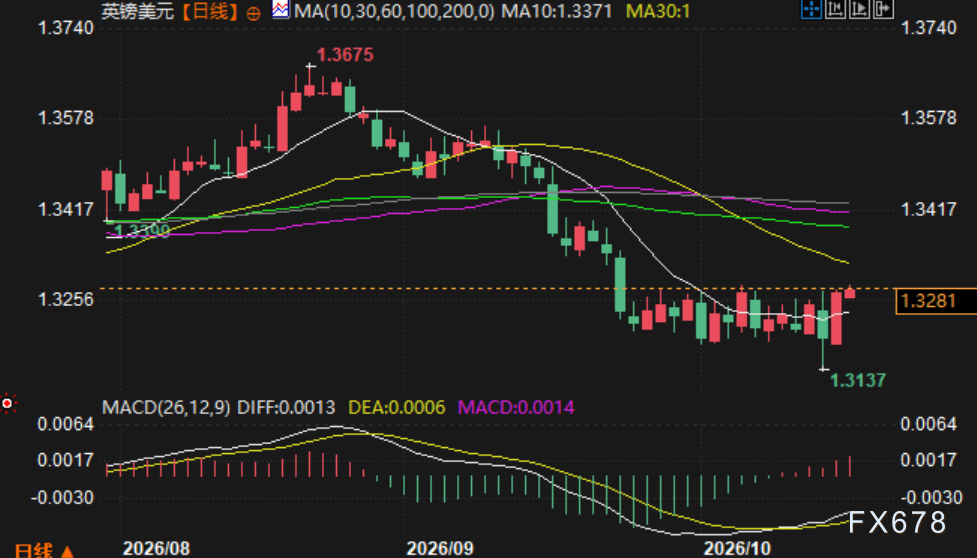Image resolution: width=977 pixels, height=558 pixels.
Task: Click the MA10:1.3371 value label
Action: tap(556, 11)
